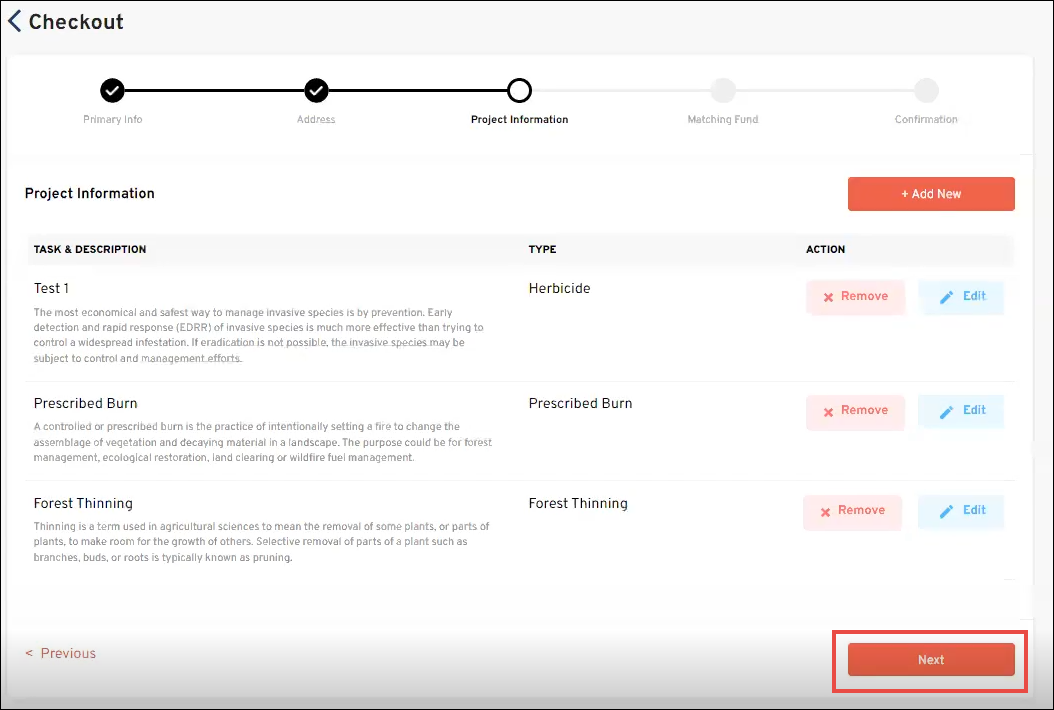Click the Task & Description column header
The image size is (1054, 710).
click(x=90, y=249)
